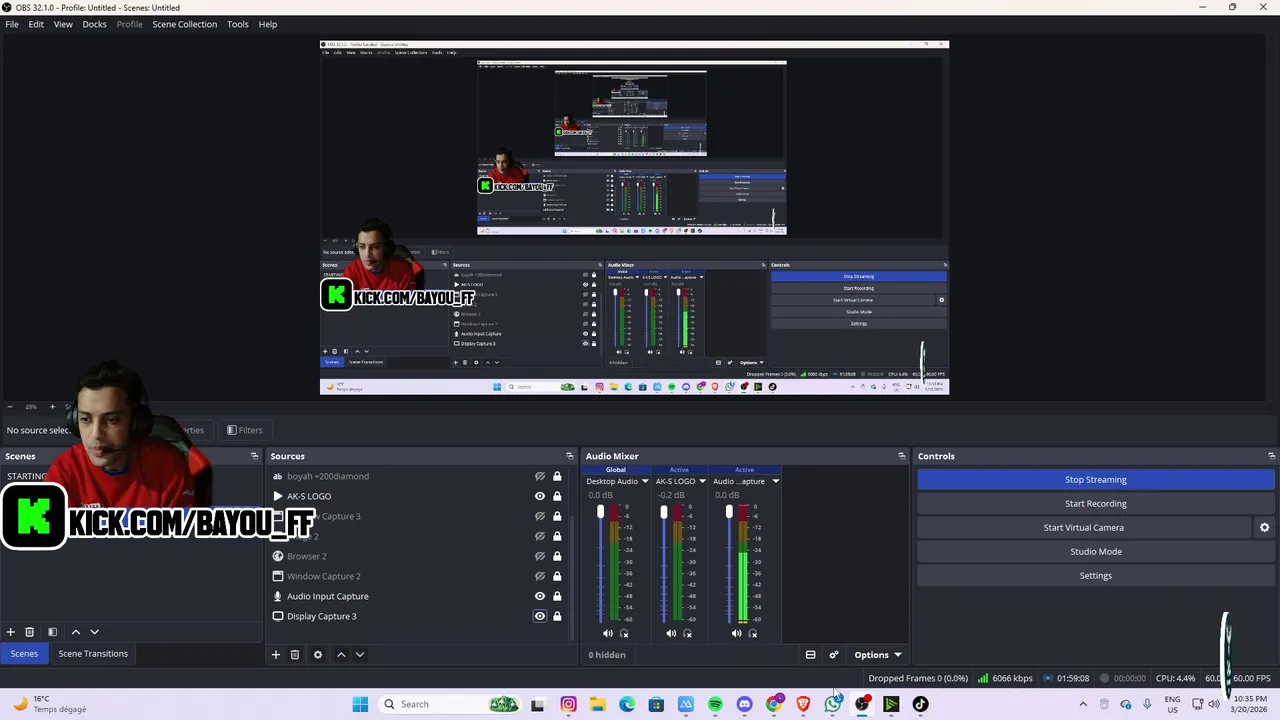
Task: Open TikTok from the taskbar
Action: [x=920, y=704]
